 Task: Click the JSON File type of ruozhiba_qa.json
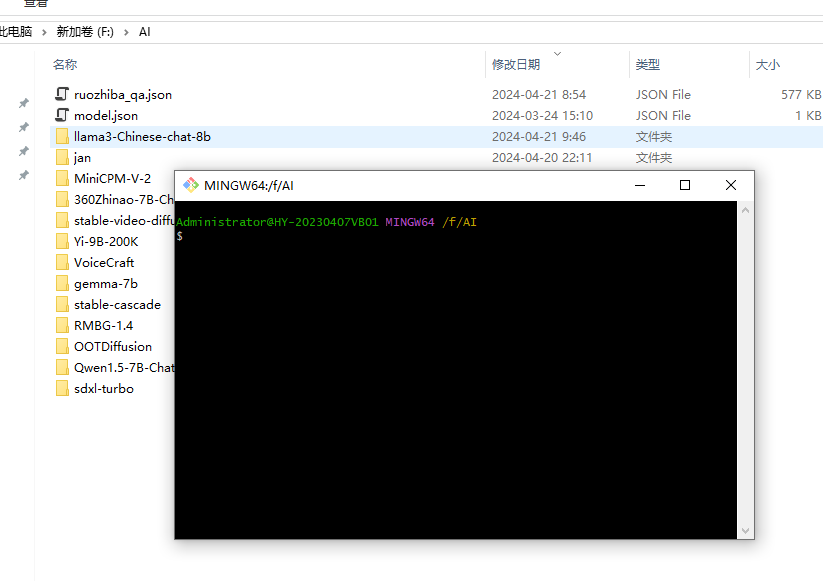[x=663, y=95]
